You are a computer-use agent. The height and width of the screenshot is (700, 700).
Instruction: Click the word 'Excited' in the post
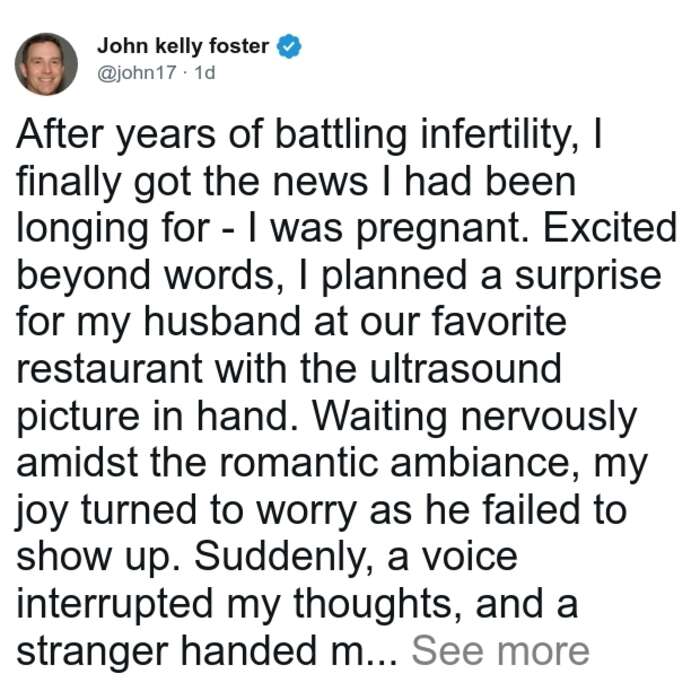[x=610, y=227]
